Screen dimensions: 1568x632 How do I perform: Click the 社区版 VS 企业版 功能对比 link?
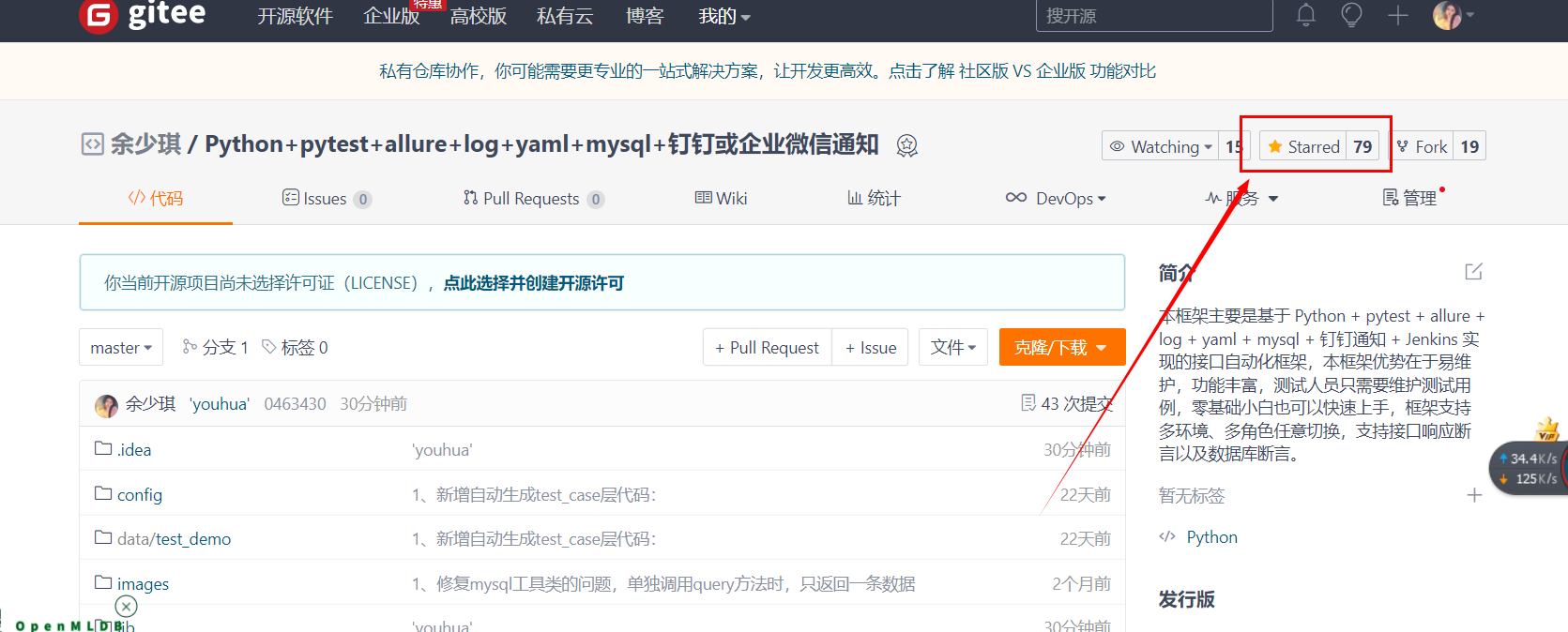click(1058, 71)
